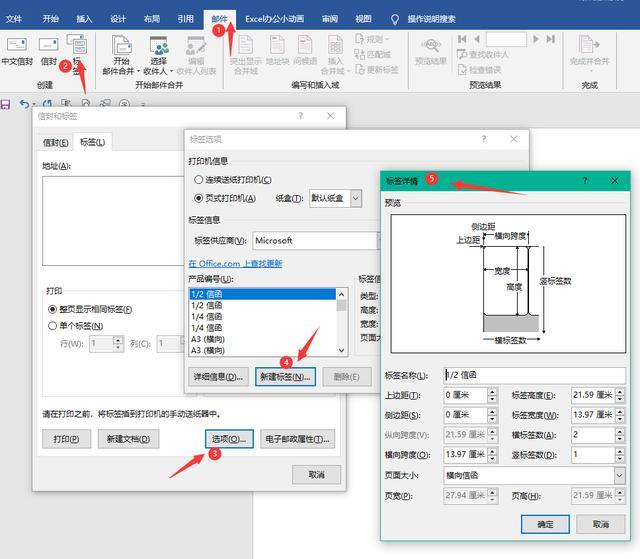Switch to the 信封 tab in dialog

pyautogui.click(x=56, y=142)
